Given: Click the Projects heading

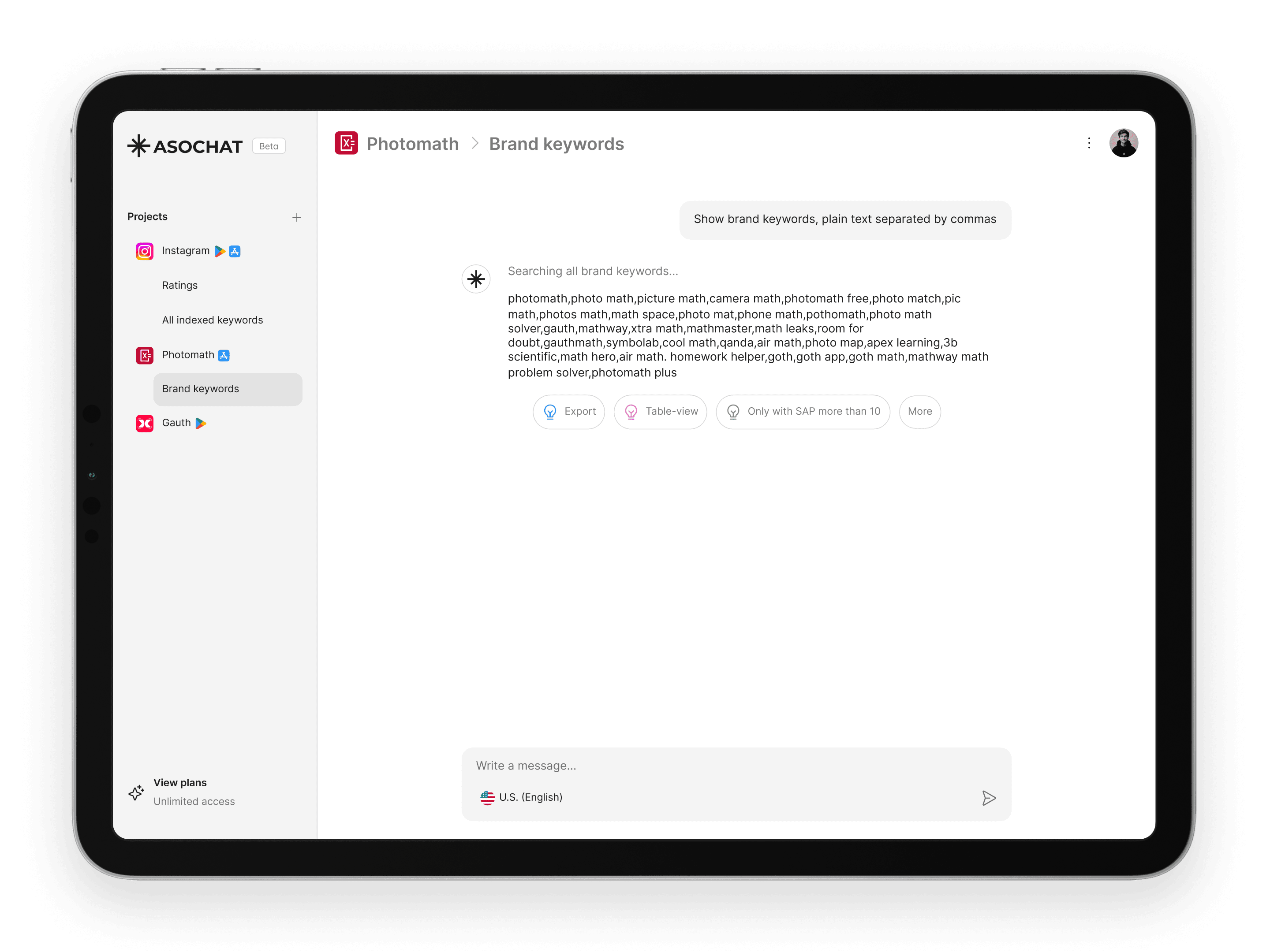Looking at the screenshot, I should click(x=148, y=216).
